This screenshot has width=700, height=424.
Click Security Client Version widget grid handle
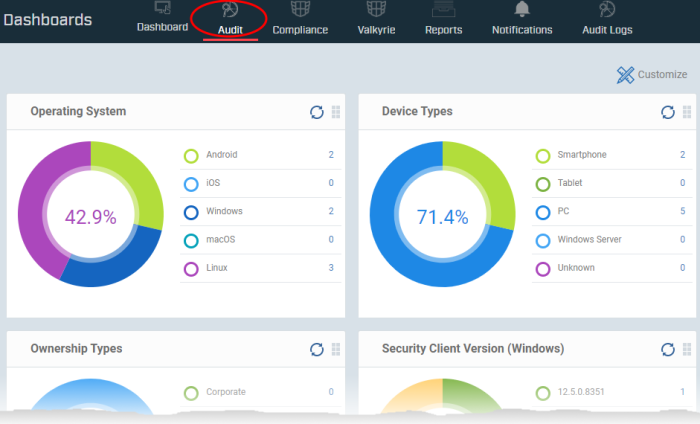[687, 349]
